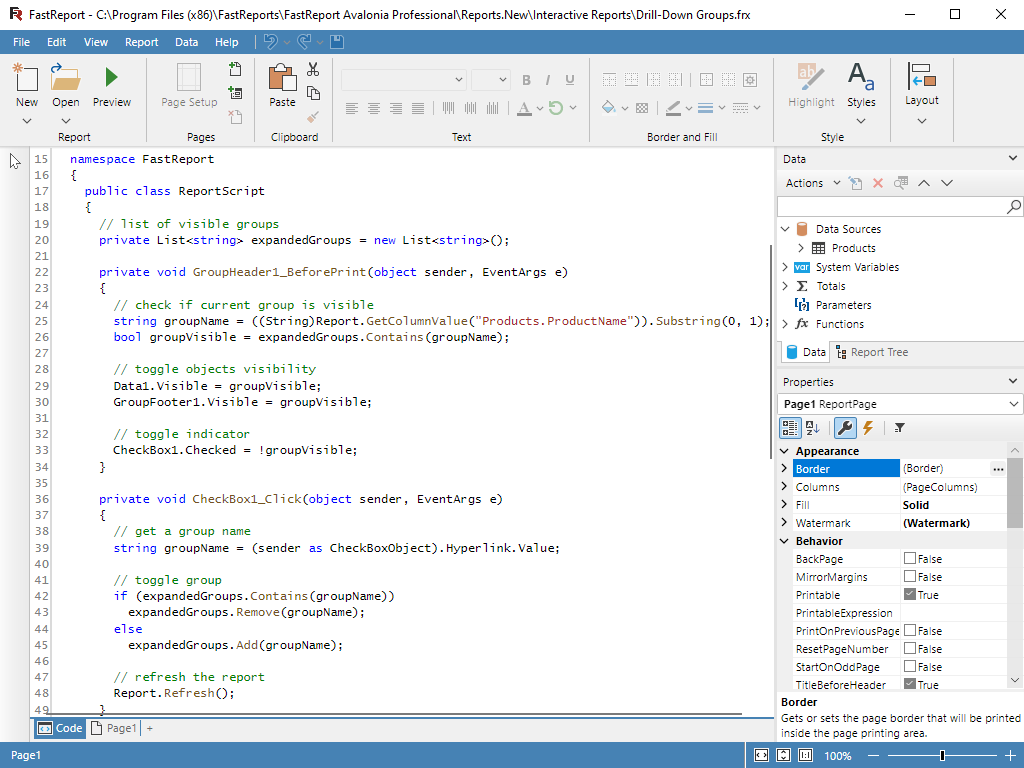The width and height of the screenshot is (1024, 768).
Task: Run the report with the Preview button
Action: coord(111,86)
